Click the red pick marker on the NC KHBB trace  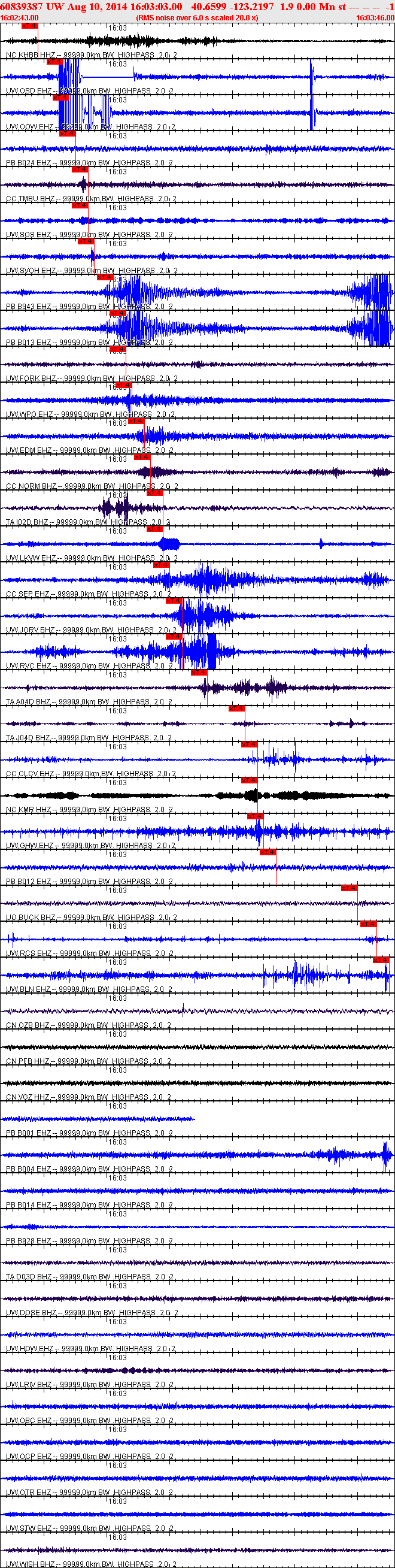(x=29, y=26)
